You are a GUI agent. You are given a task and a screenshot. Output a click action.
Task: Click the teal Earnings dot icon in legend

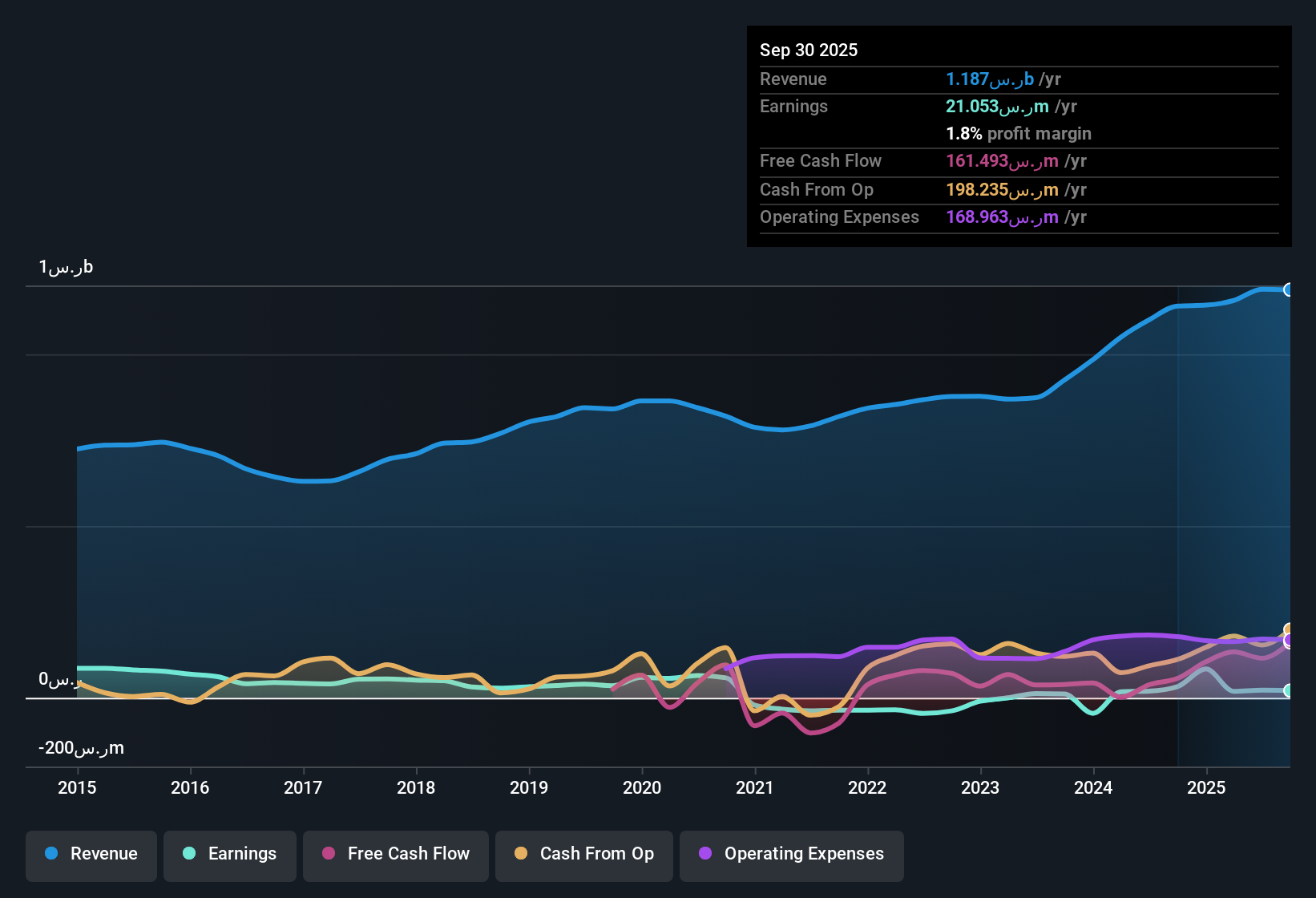[x=189, y=854]
